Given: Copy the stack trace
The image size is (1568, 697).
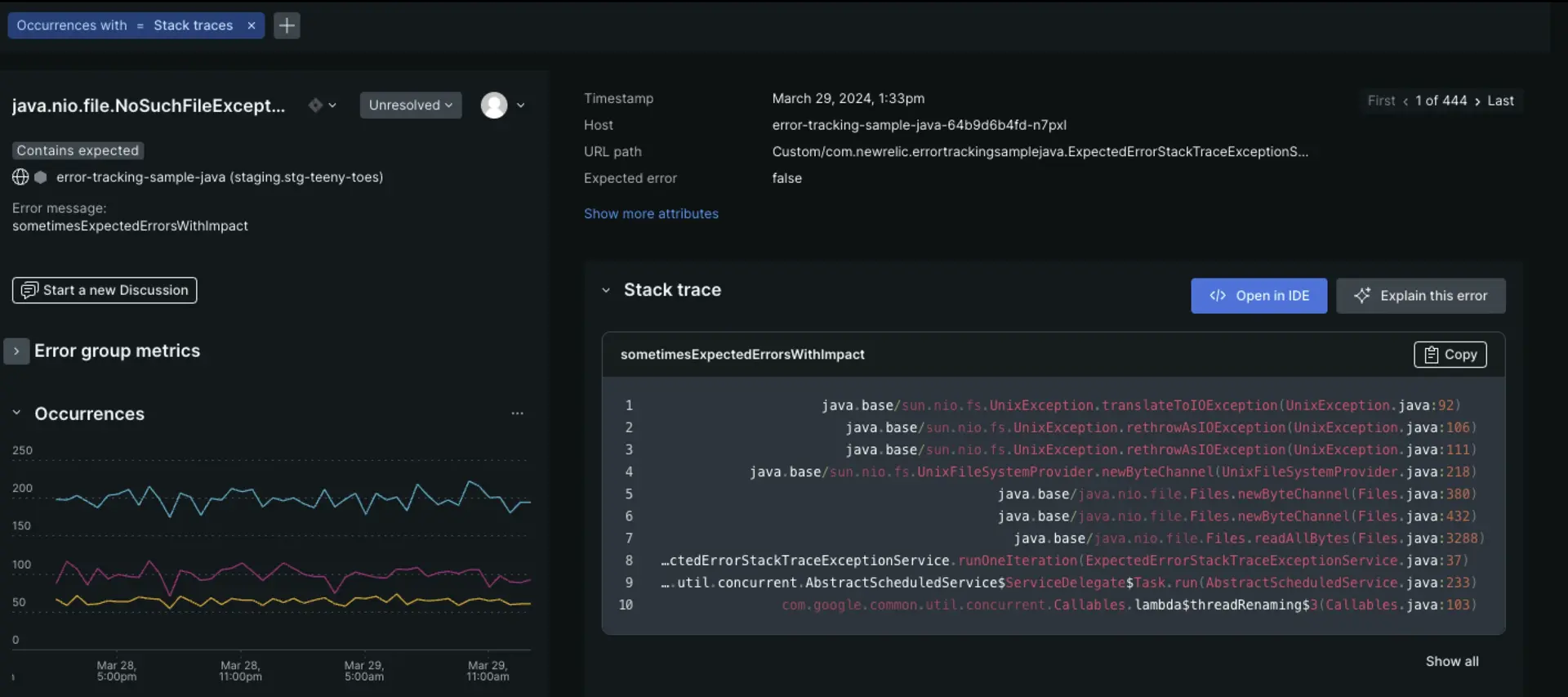Looking at the screenshot, I should [1450, 355].
